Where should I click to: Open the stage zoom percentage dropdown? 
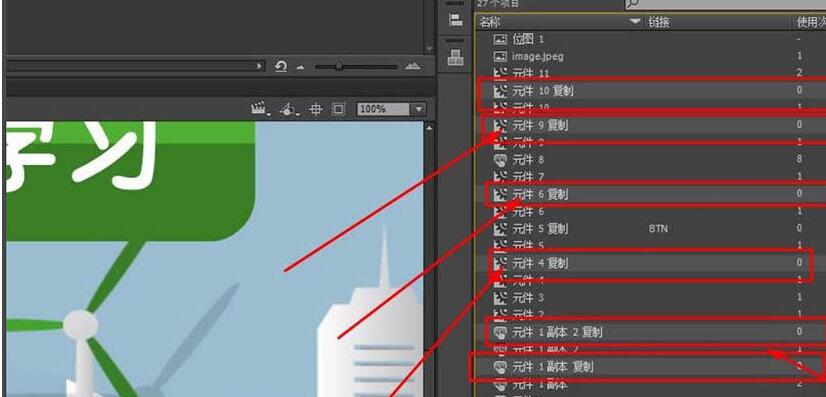click(x=419, y=110)
